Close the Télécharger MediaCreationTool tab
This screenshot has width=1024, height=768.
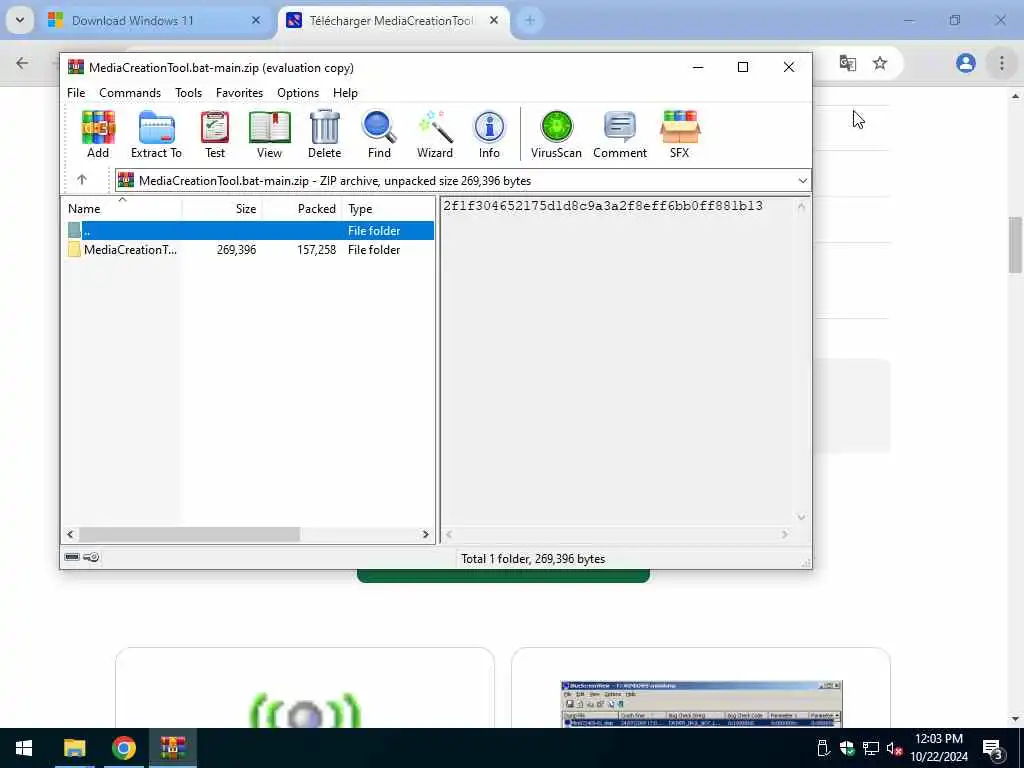point(494,20)
